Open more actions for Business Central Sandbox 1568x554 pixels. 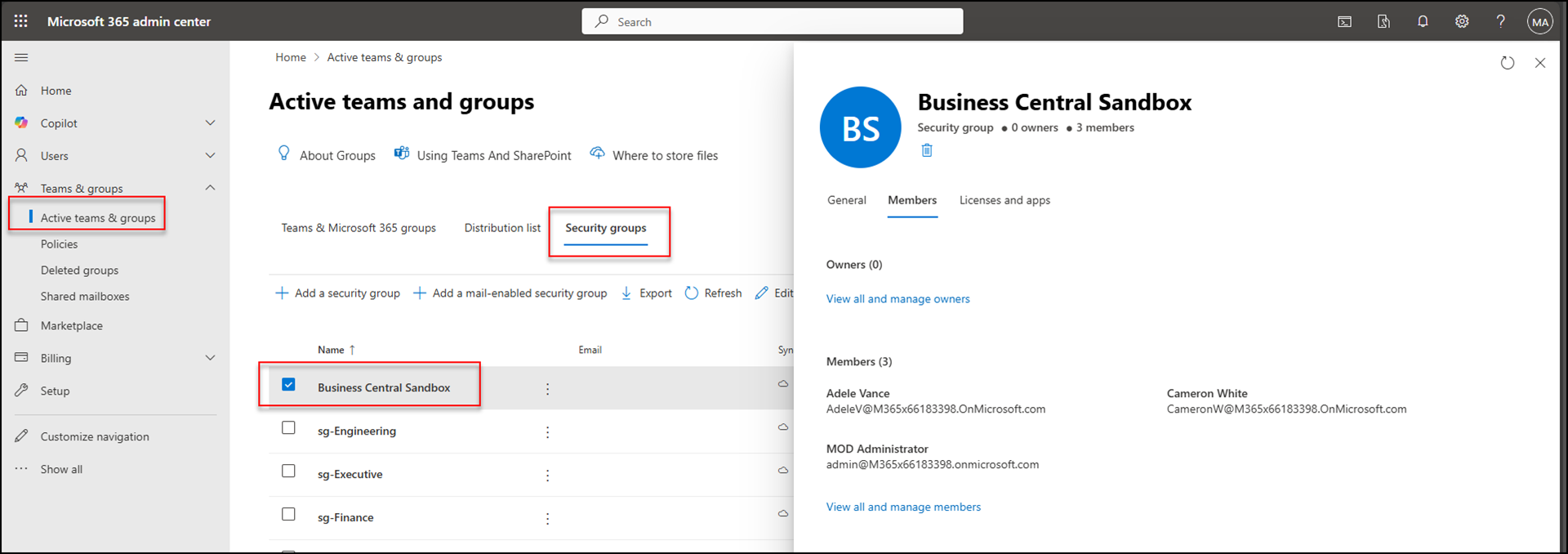(x=547, y=389)
